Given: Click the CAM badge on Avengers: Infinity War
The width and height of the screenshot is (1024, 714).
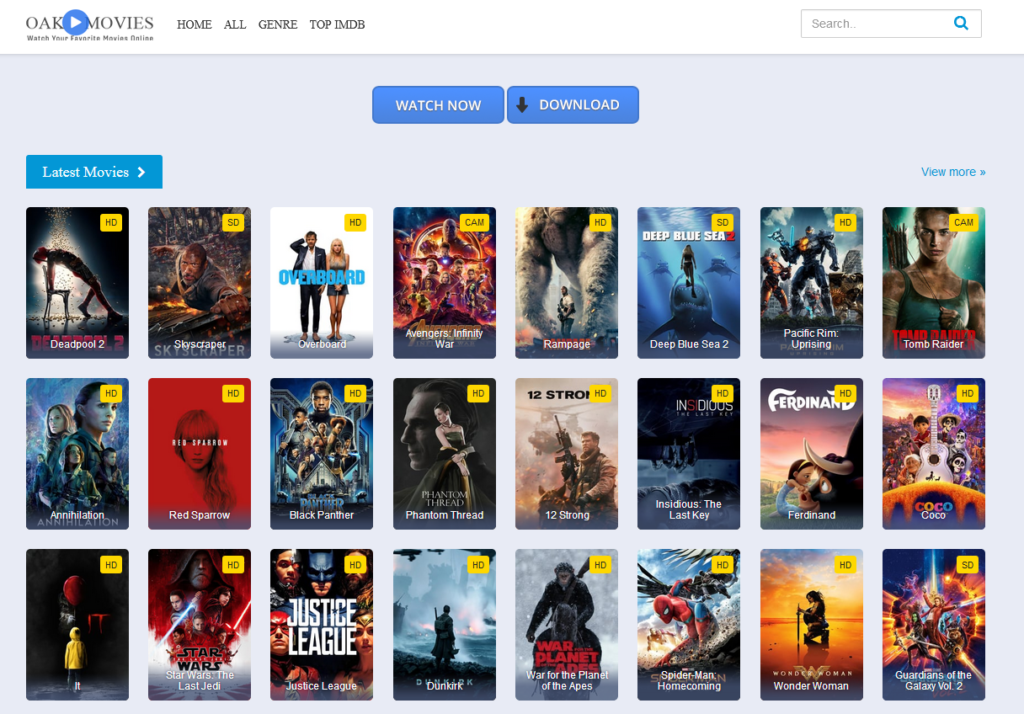Looking at the screenshot, I should click(474, 223).
